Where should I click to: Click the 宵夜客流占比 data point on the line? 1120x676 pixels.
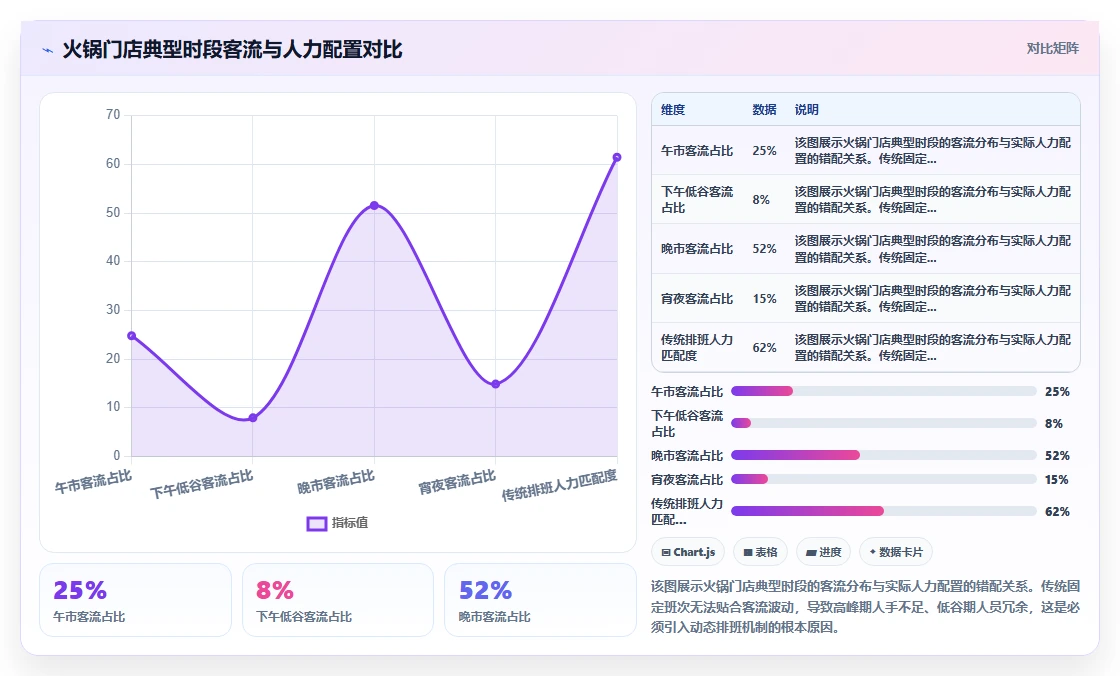click(x=496, y=384)
